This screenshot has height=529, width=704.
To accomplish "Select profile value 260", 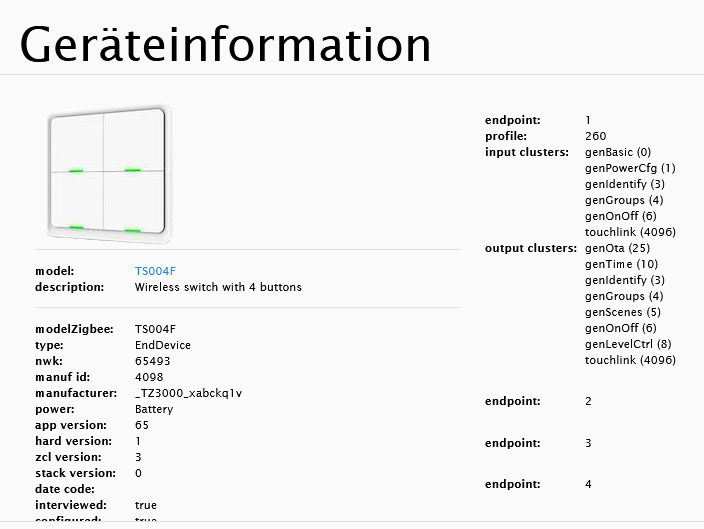I will pos(595,136).
